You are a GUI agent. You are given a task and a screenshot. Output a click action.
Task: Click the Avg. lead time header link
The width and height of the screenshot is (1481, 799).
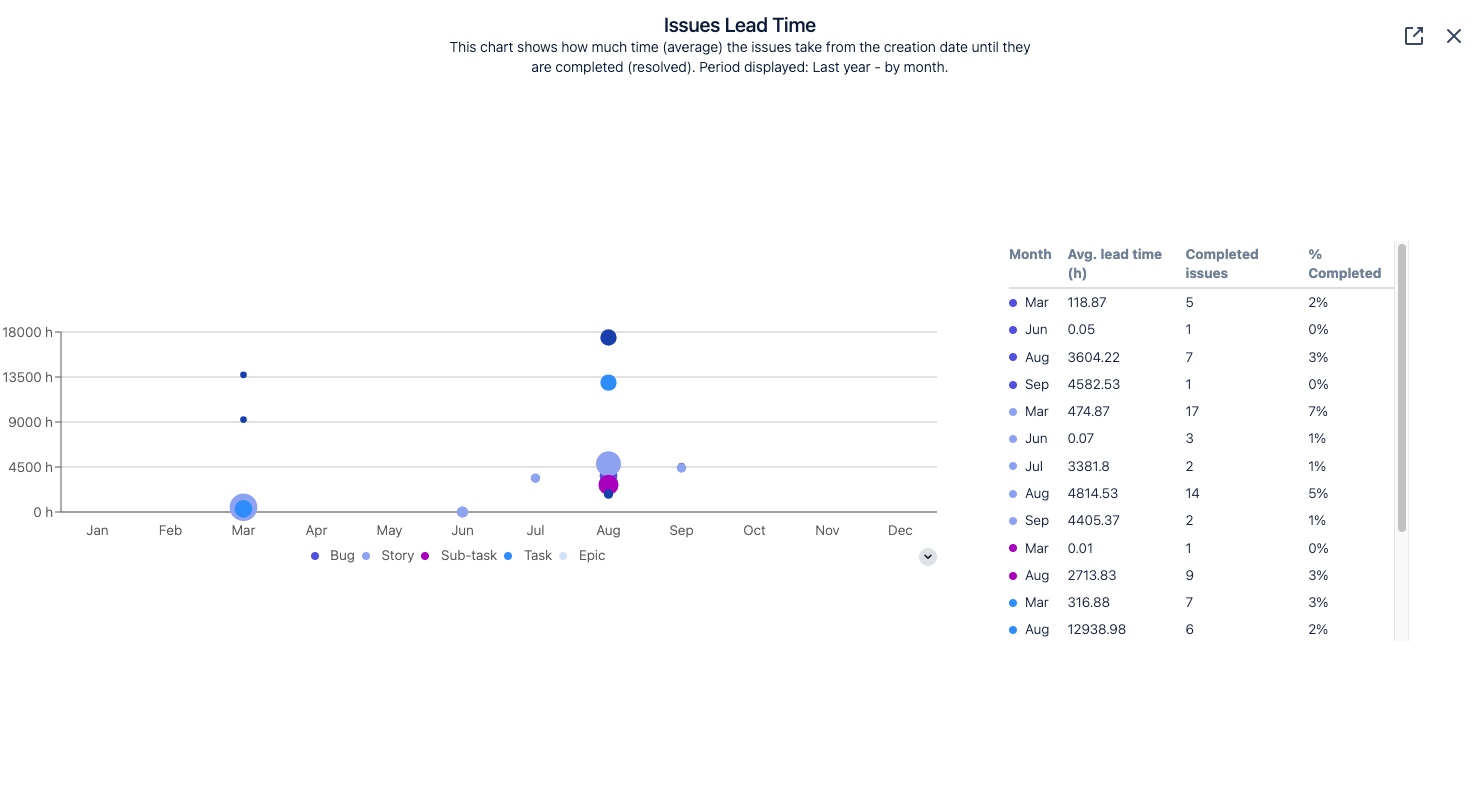[1114, 263]
